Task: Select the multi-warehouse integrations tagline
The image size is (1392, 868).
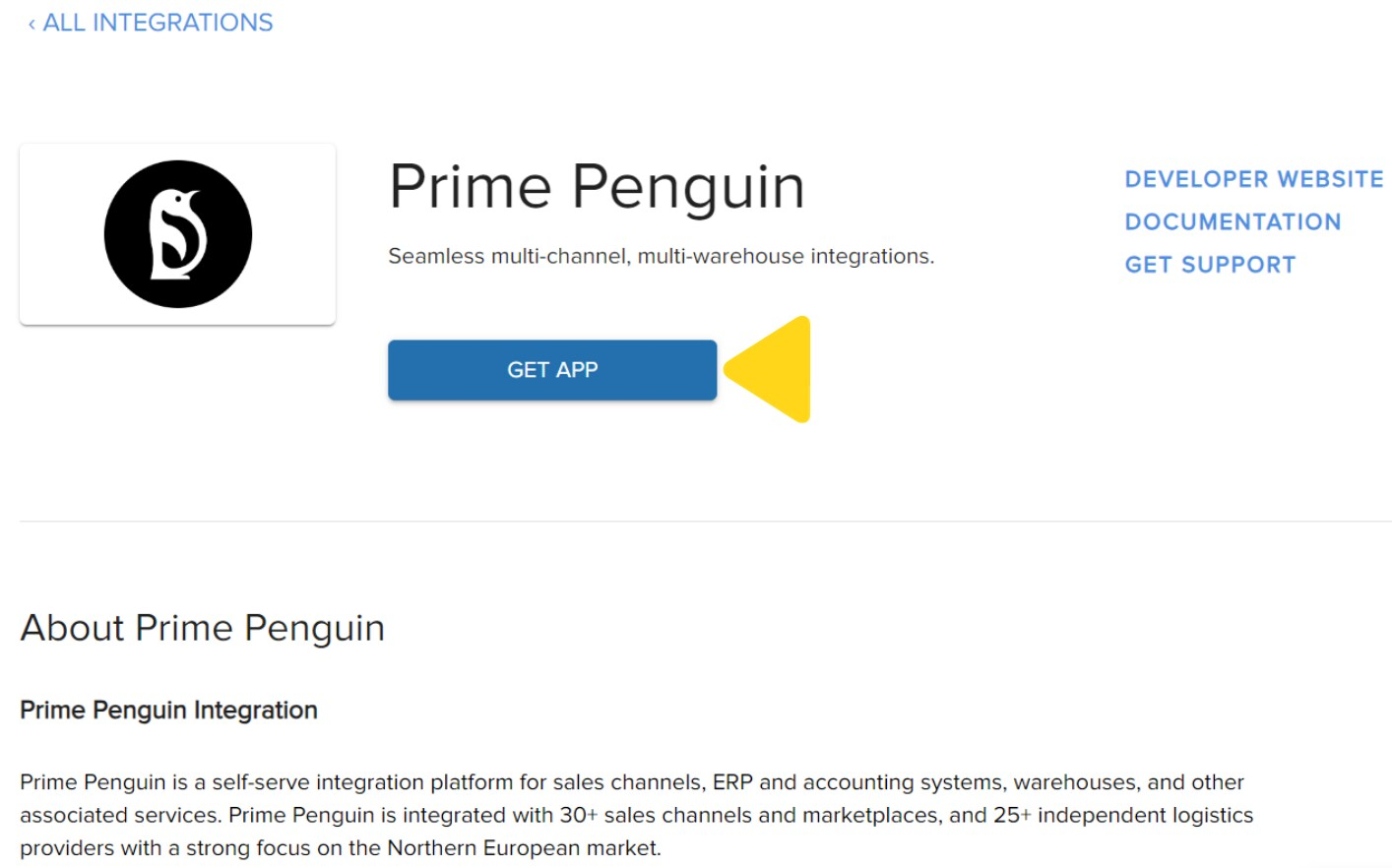Action: pos(662,255)
